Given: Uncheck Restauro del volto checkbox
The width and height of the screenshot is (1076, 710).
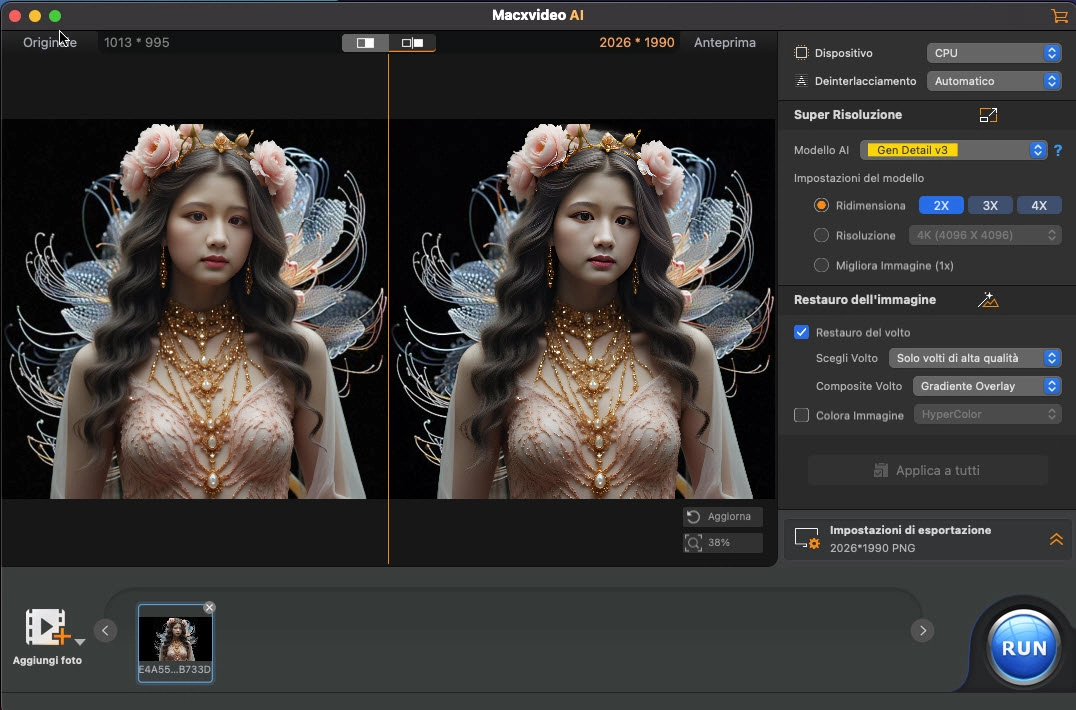Looking at the screenshot, I should tap(801, 332).
